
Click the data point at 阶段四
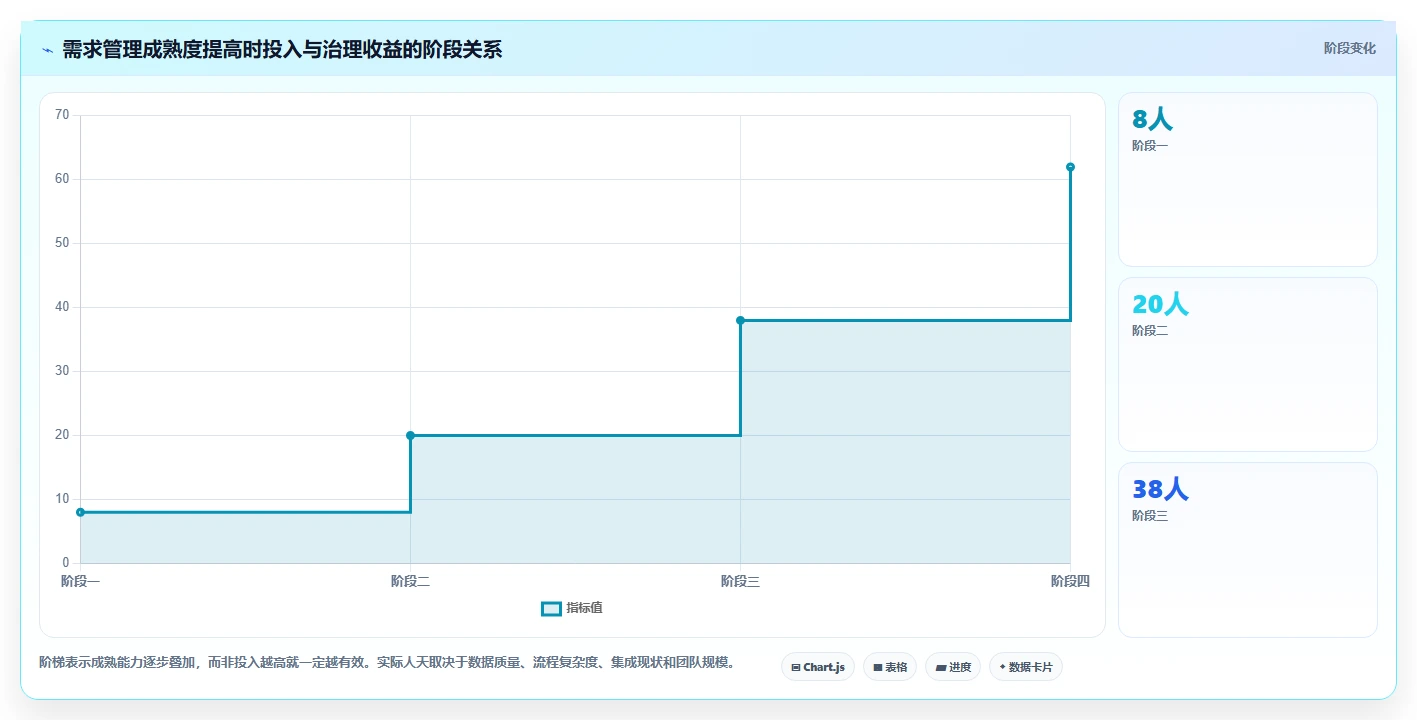click(1070, 167)
